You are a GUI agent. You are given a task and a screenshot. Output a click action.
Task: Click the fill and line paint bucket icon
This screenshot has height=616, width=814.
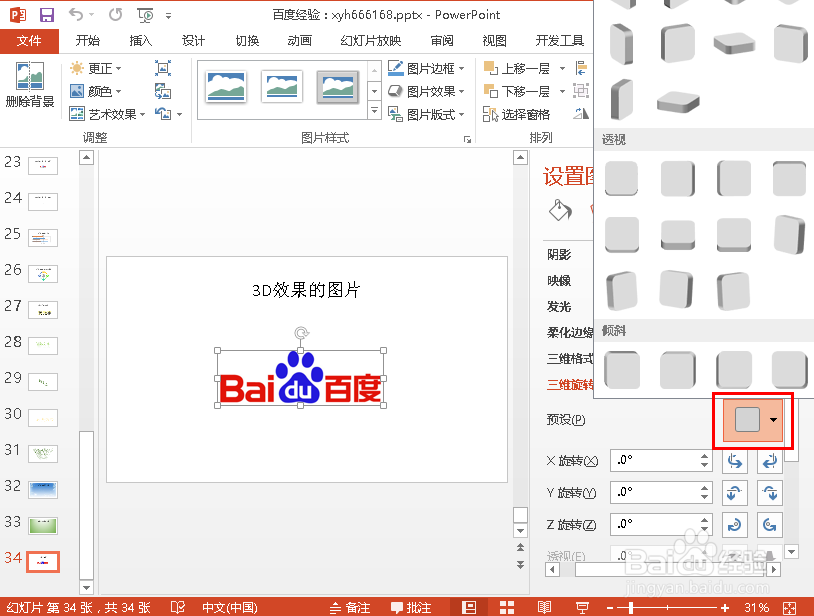tap(560, 210)
